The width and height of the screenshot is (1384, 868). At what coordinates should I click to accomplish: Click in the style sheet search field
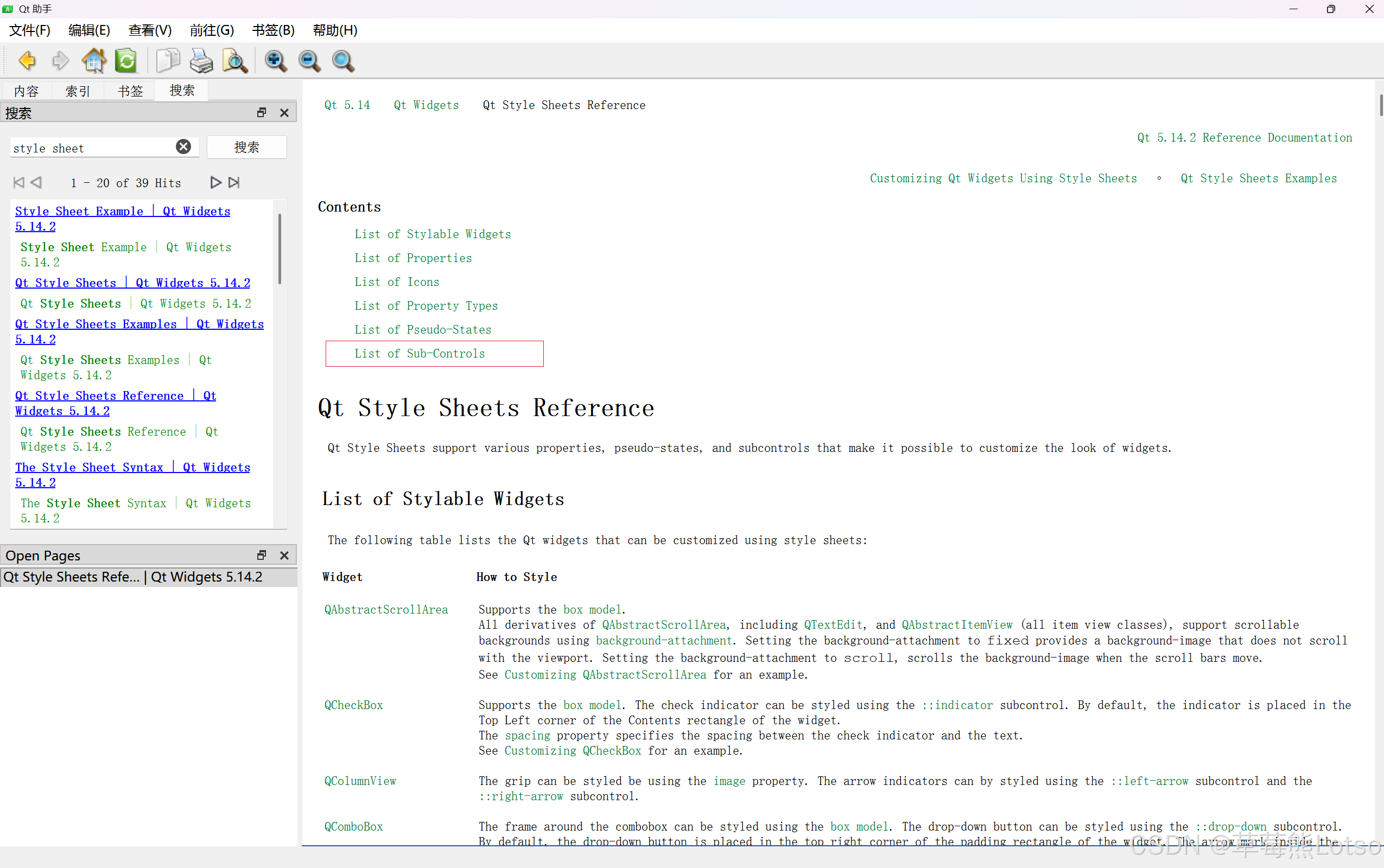[x=92, y=148]
